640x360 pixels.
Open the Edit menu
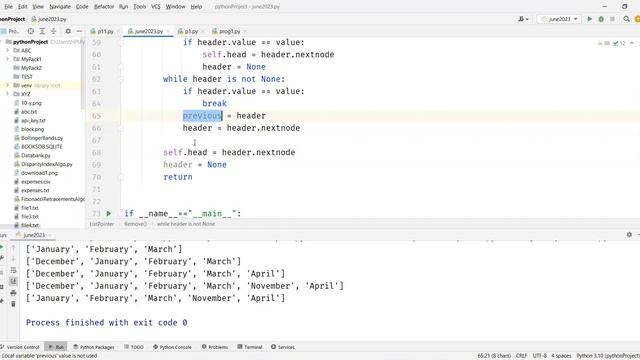(23, 7)
